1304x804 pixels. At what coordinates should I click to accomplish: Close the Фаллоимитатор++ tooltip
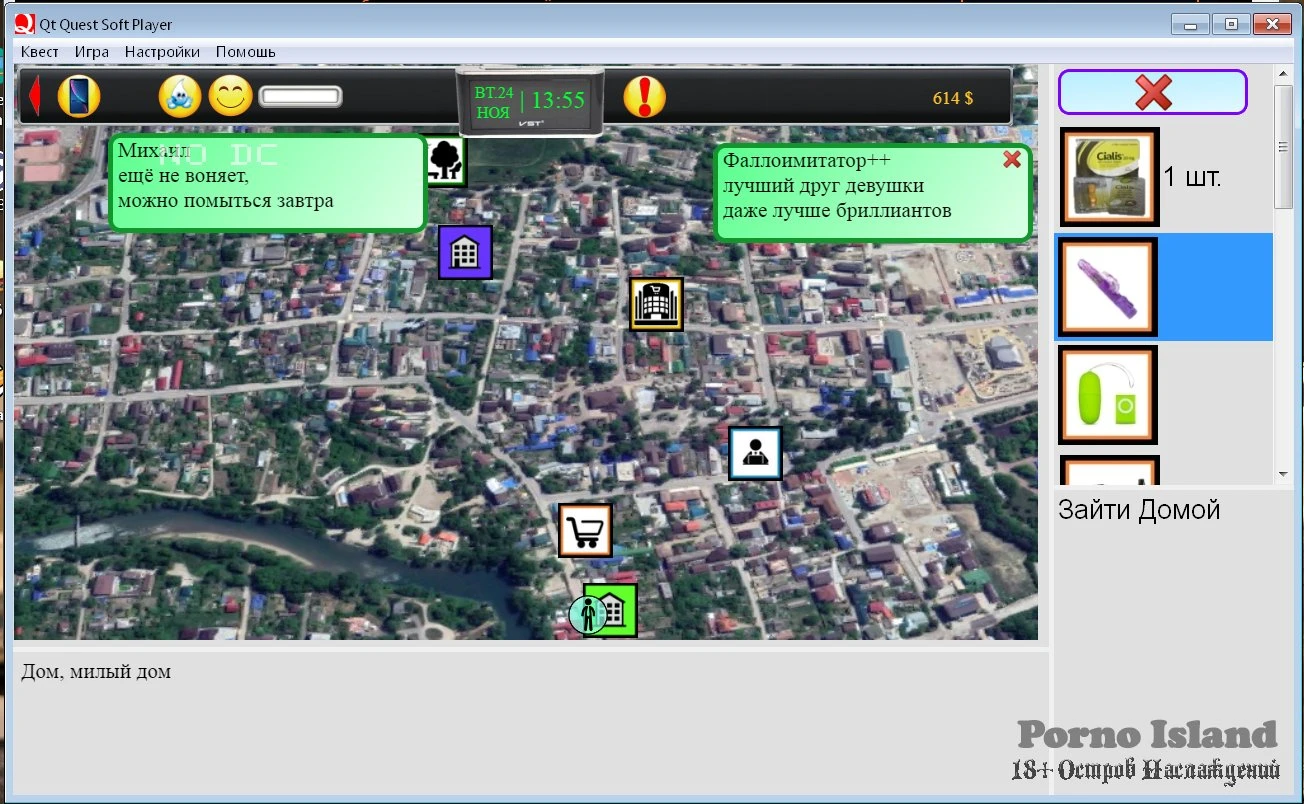coord(1012,159)
